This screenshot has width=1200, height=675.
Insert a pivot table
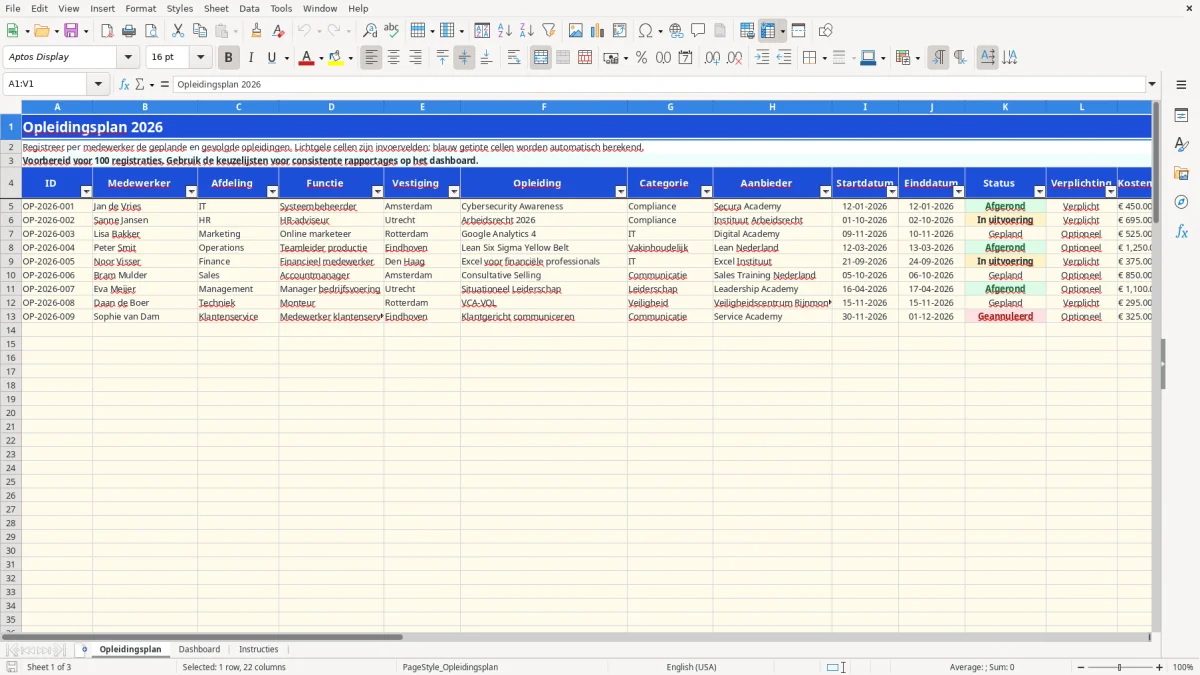[x=620, y=31]
